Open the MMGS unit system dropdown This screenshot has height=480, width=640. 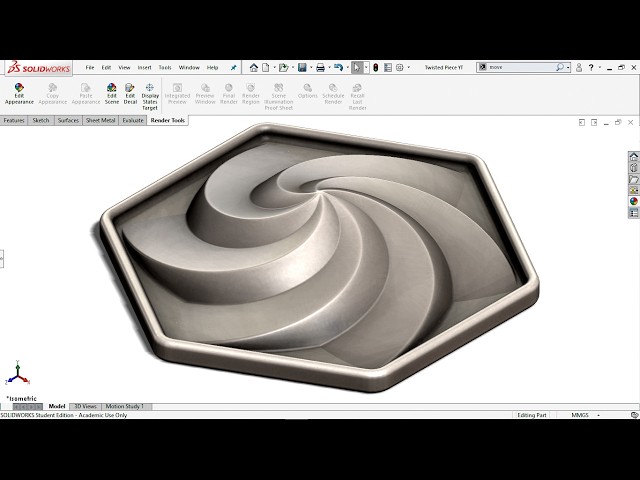click(x=598, y=415)
